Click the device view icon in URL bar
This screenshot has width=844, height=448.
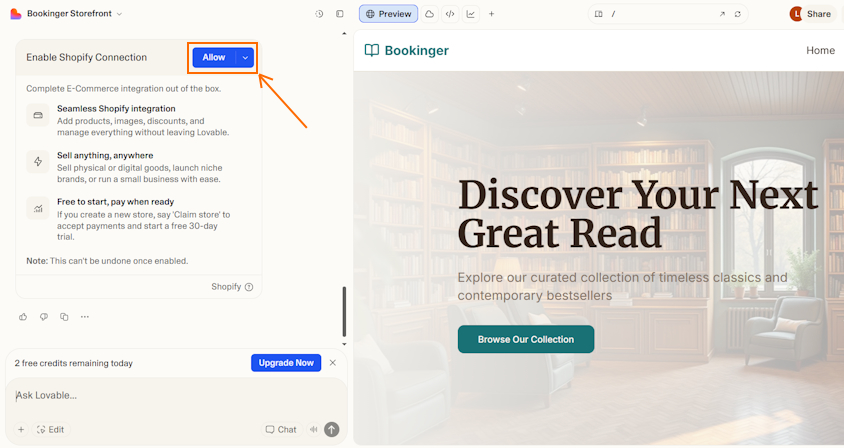[599, 14]
